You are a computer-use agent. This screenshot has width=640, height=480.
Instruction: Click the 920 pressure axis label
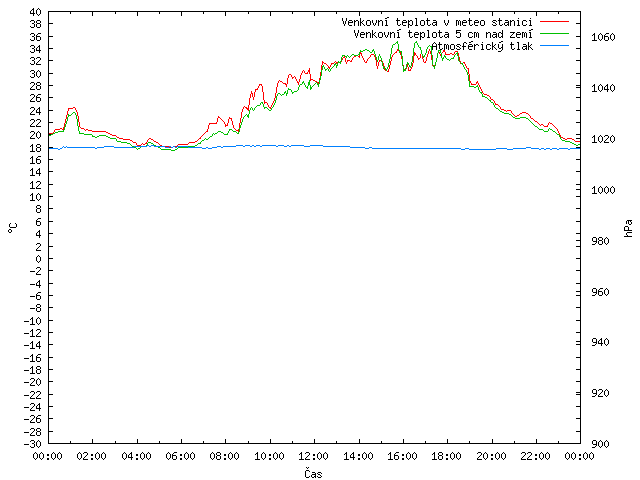[x=600, y=393]
